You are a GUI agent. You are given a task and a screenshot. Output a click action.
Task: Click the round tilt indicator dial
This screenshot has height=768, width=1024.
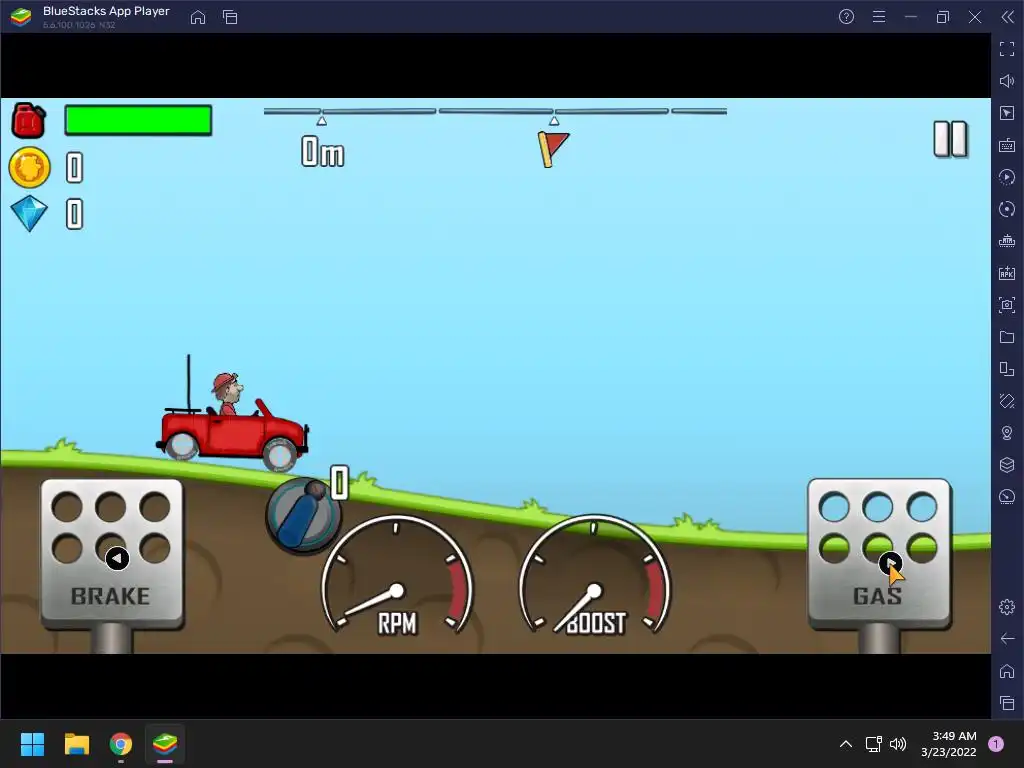point(303,516)
